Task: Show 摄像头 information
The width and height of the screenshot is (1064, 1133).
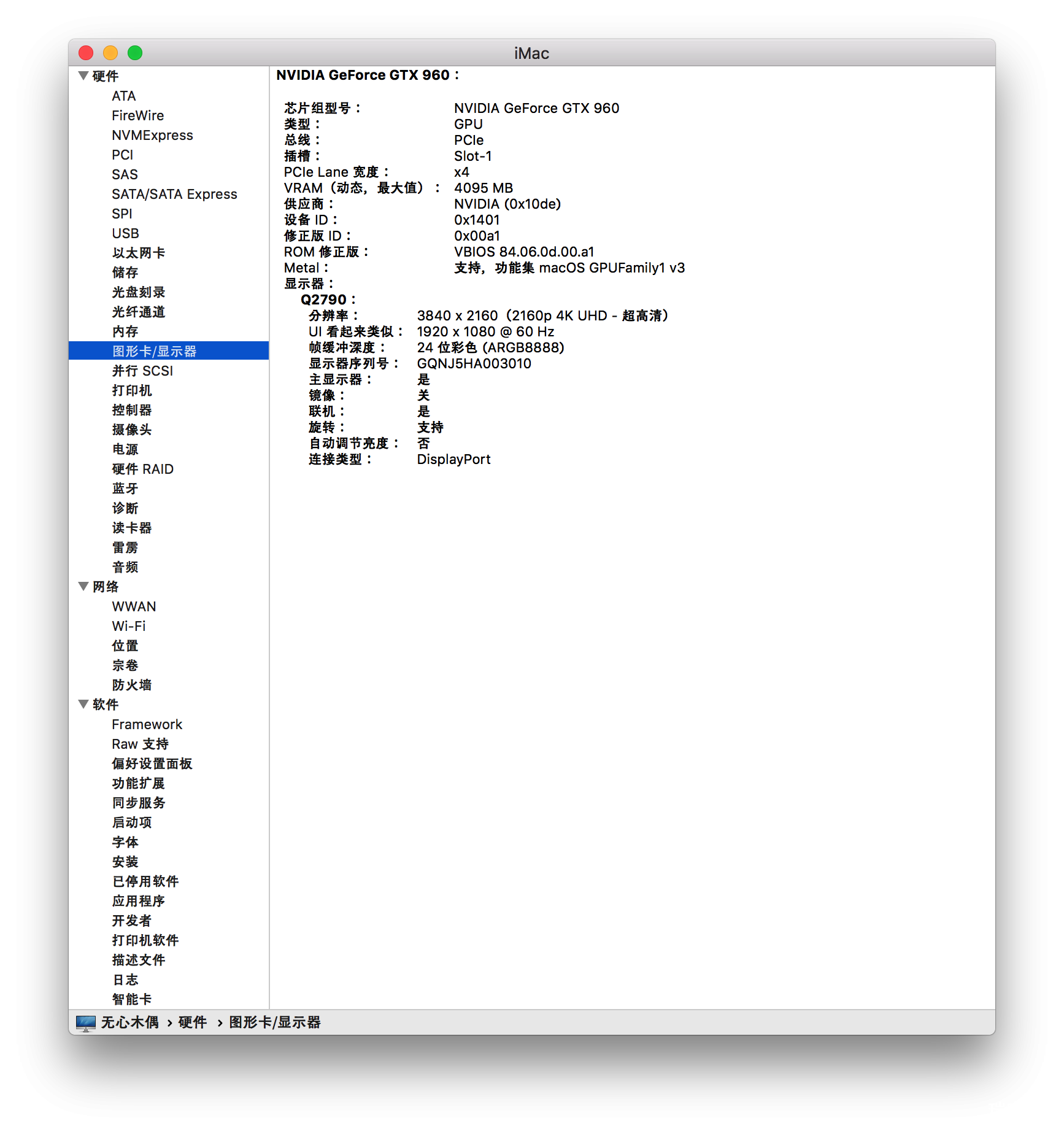Action: tap(132, 430)
